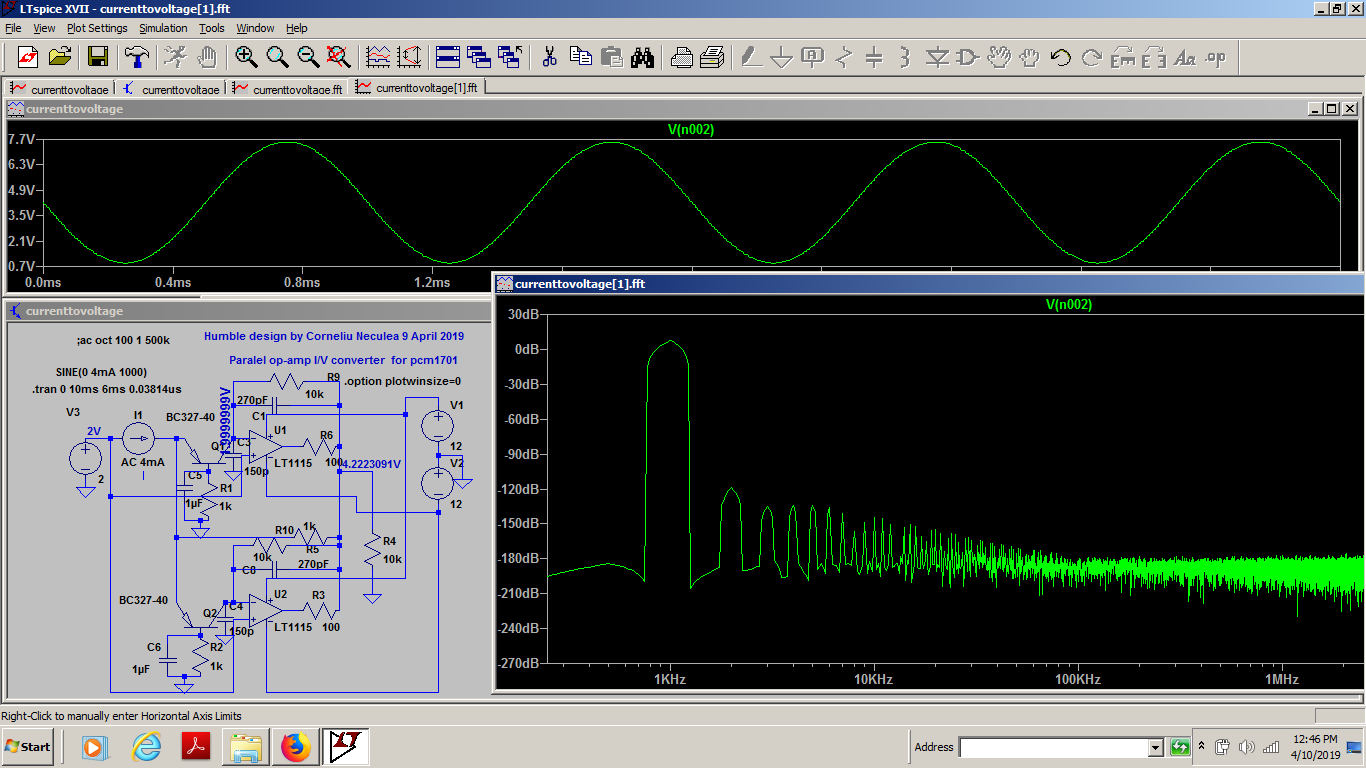This screenshot has width=1366, height=768.
Task: Save with the floppy disk icon
Action: click(x=98, y=56)
